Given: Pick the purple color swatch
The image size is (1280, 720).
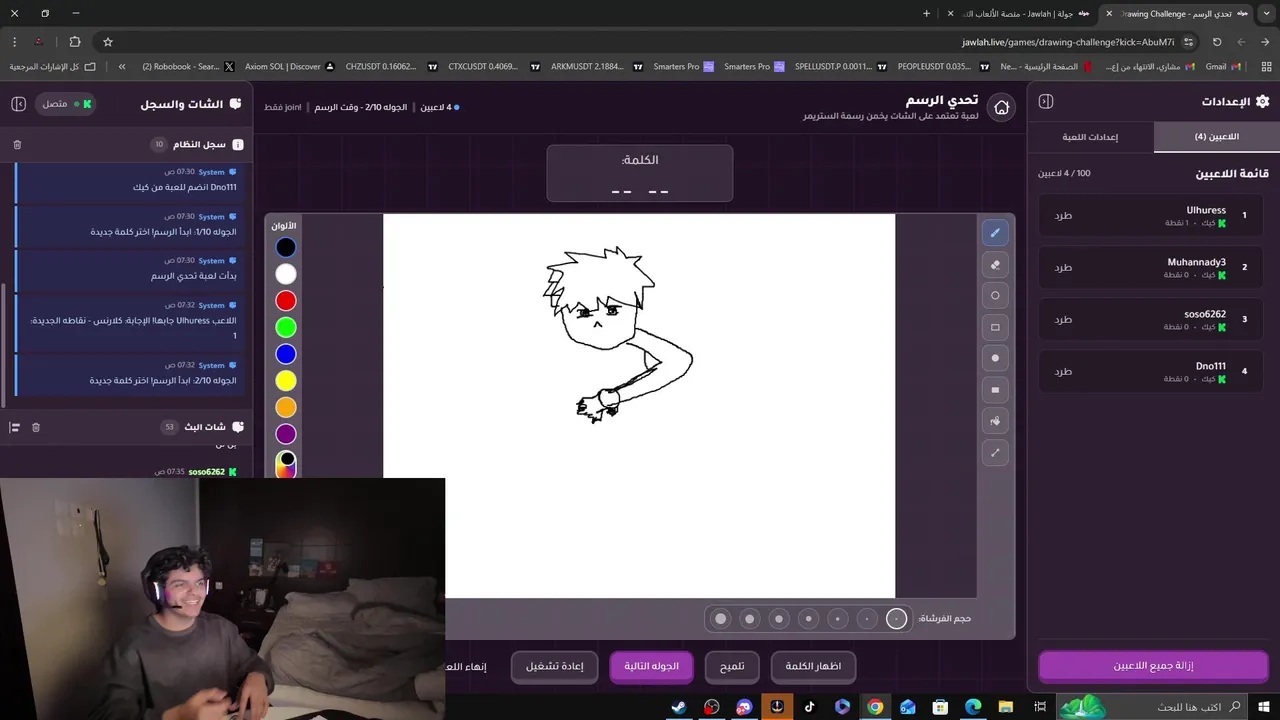Looking at the screenshot, I should pyautogui.click(x=286, y=434).
